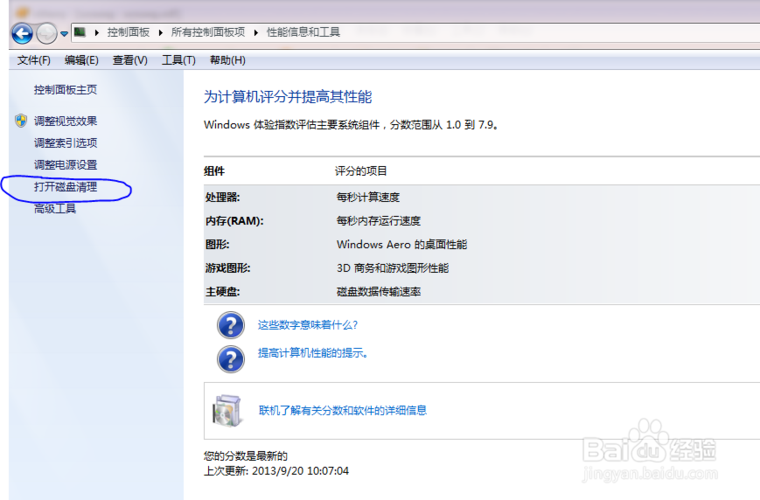
Task: Click help icon beside 这些数字意味着什么
Action: pyautogui.click(x=231, y=325)
